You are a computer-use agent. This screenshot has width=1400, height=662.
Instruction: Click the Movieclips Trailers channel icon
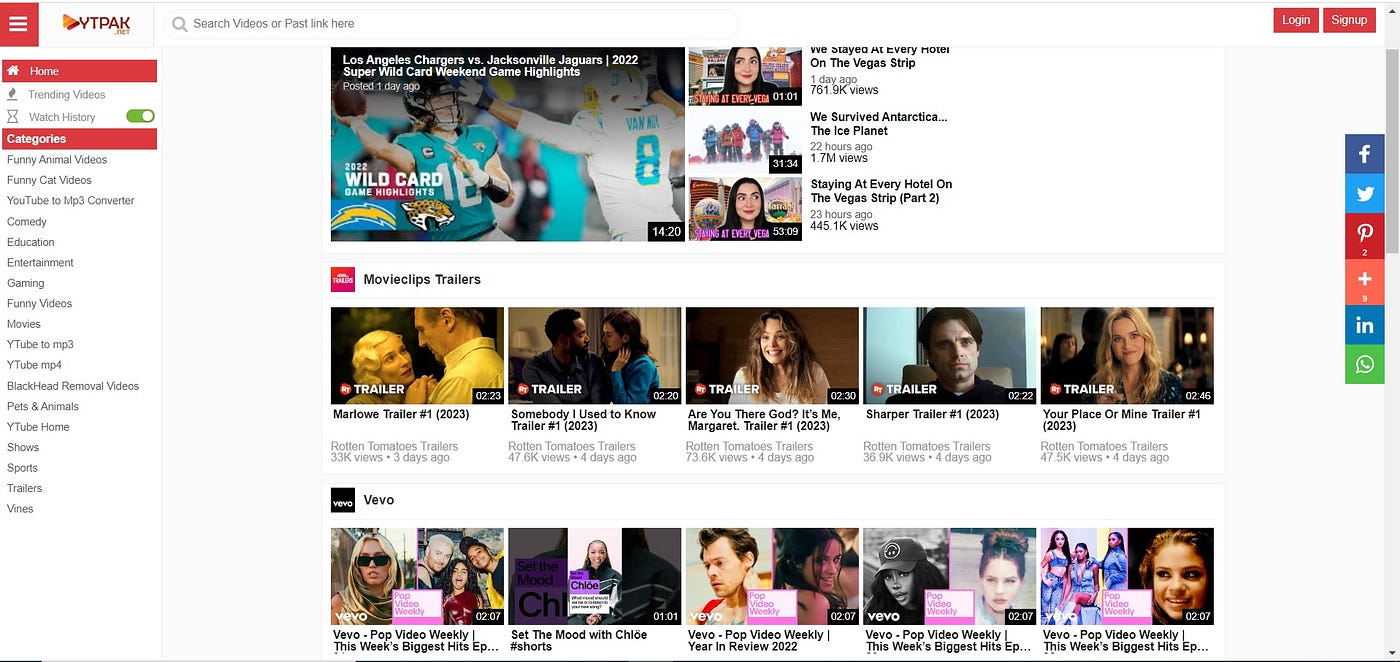click(x=343, y=280)
